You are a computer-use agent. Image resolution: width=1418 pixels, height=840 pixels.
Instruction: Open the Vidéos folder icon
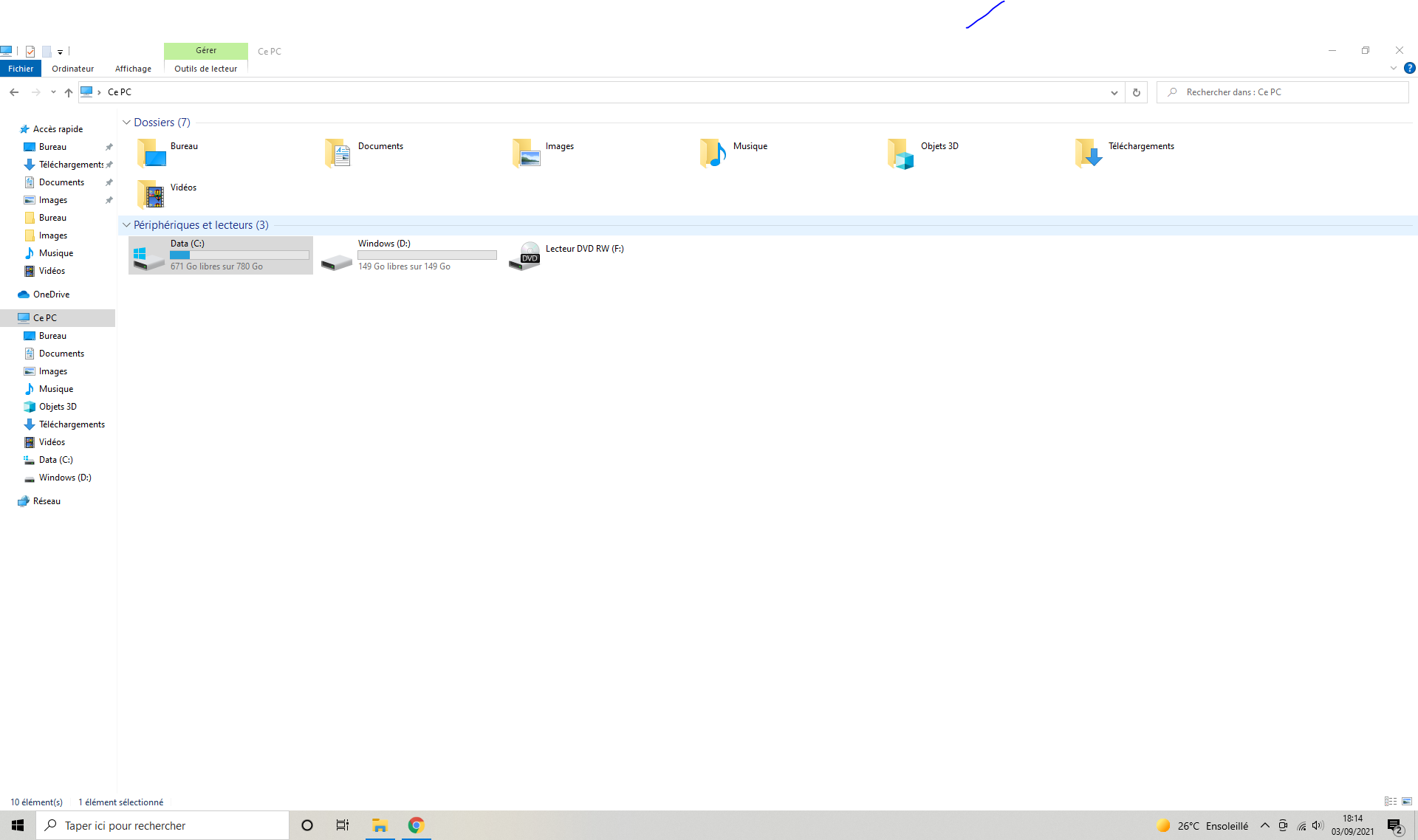click(151, 195)
